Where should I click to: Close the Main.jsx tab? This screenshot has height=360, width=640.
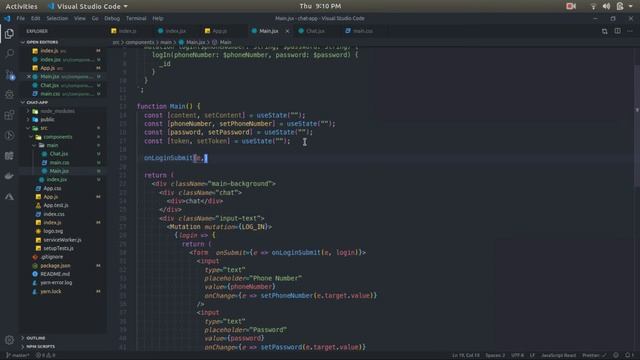coord(287,31)
